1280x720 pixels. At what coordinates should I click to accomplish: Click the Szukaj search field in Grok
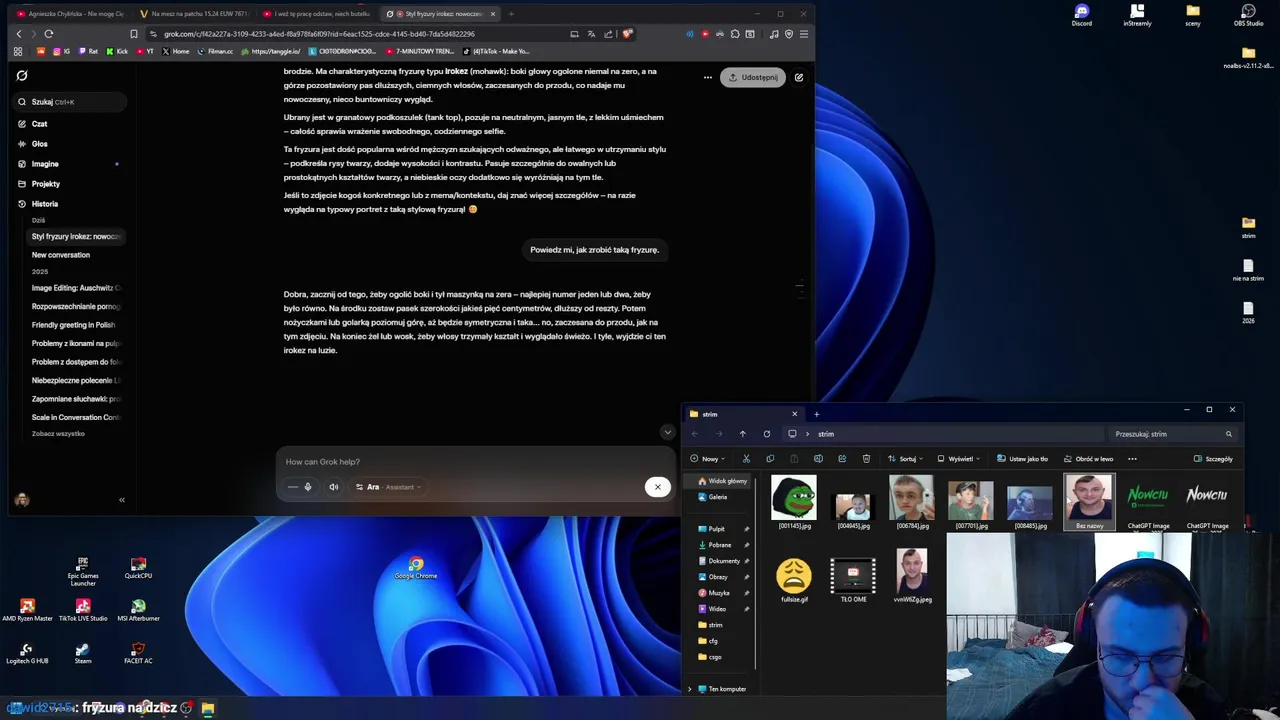click(x=70, y=102)
